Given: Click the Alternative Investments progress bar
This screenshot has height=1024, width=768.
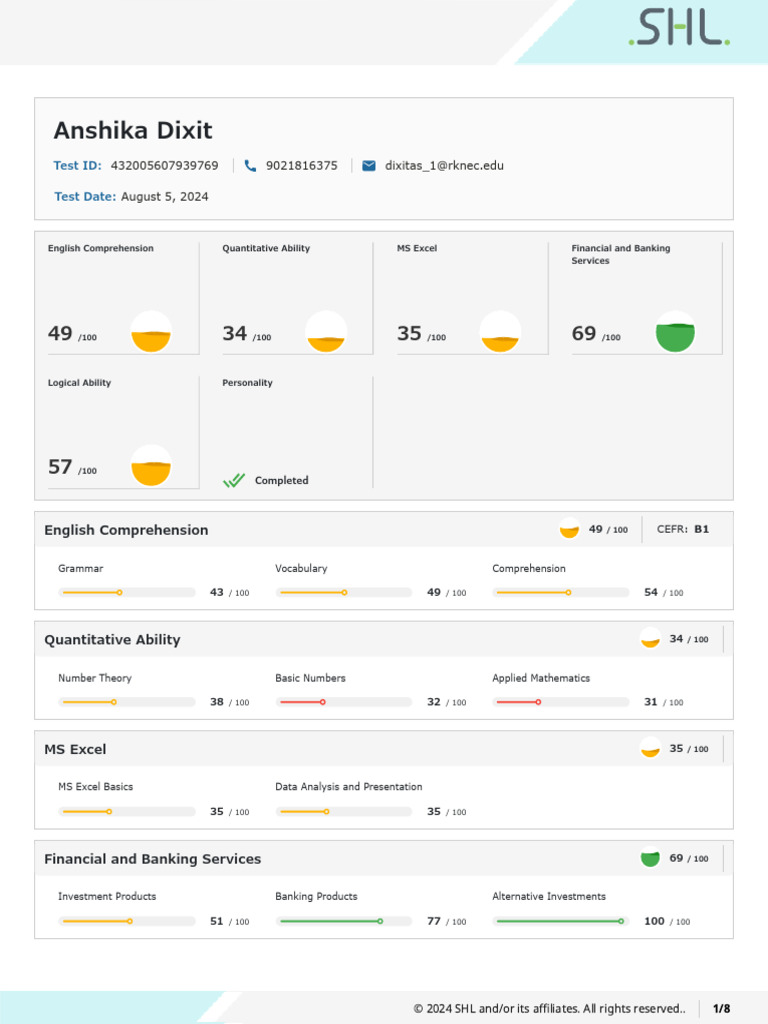Looking at the screenshot, I should click(x=561, y=921).
